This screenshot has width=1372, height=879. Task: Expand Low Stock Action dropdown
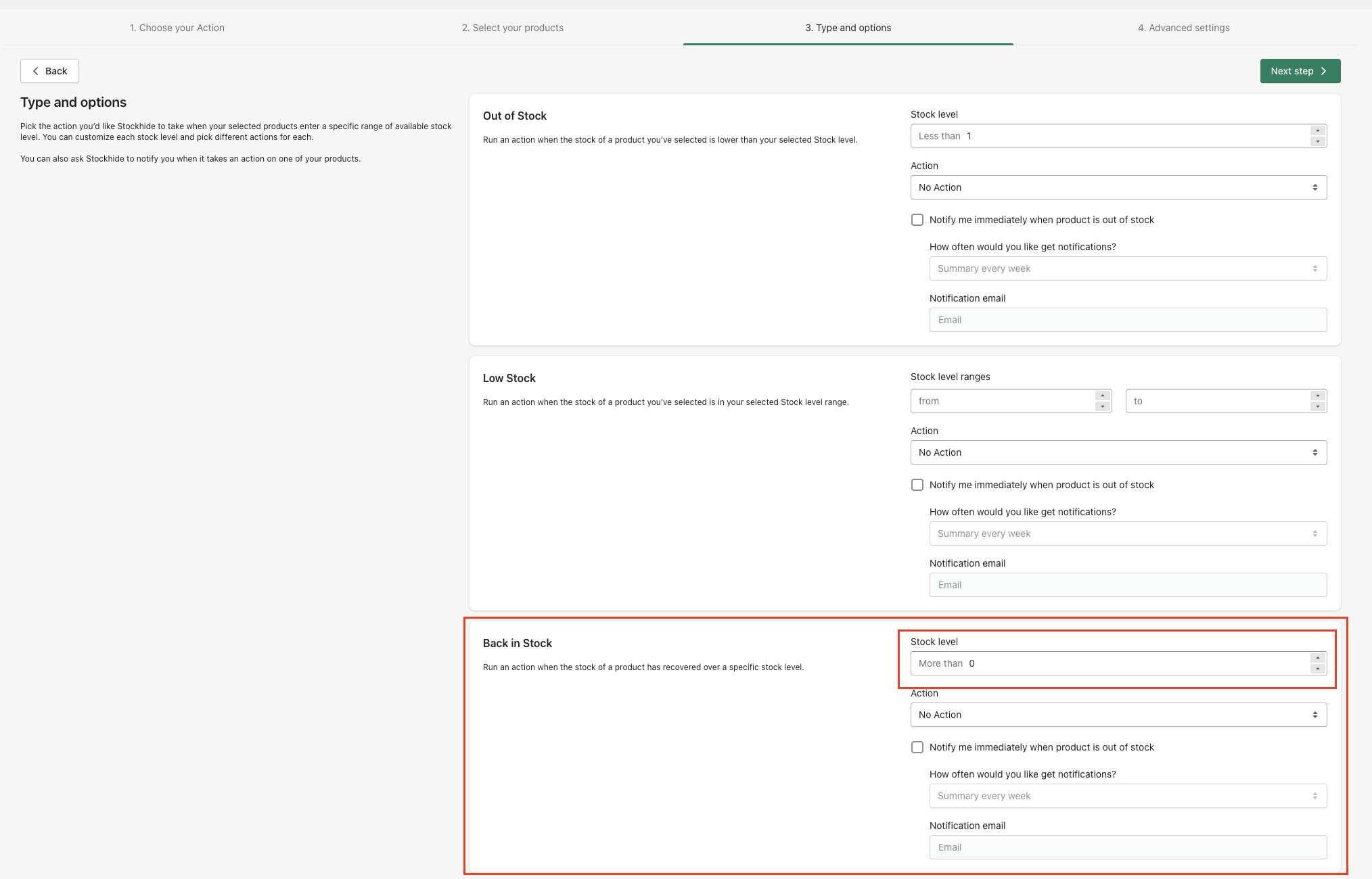(1118, 452)
